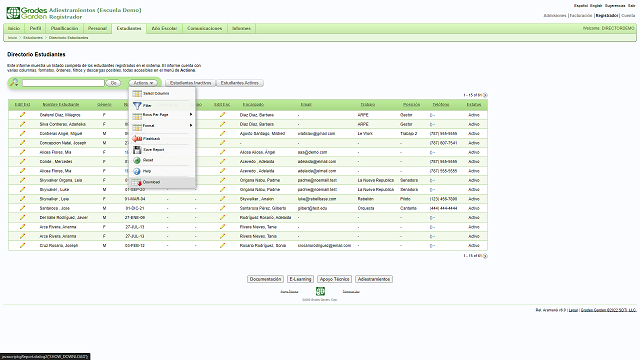640x360 pixels.
Task: Click the blue Help question mark icon
Action: tap(137, 171)
